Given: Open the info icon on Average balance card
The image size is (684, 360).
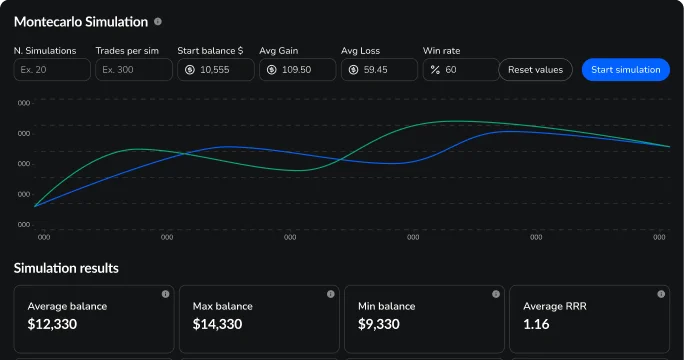Looking at the screenshot, I should pyautogui.click(x=165, y=294).
